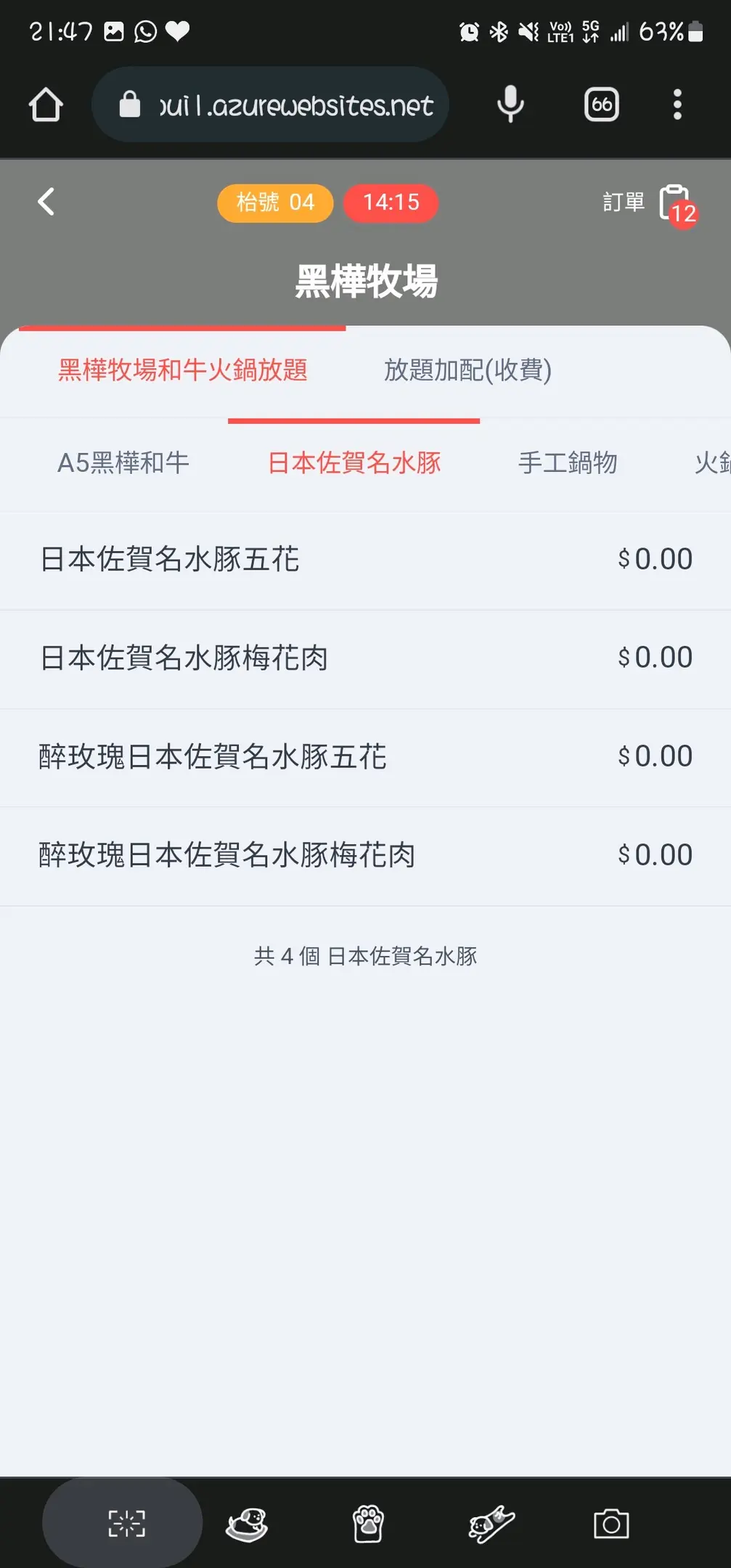
Task: Tap the browser home icon
Action: coord(46,105)
